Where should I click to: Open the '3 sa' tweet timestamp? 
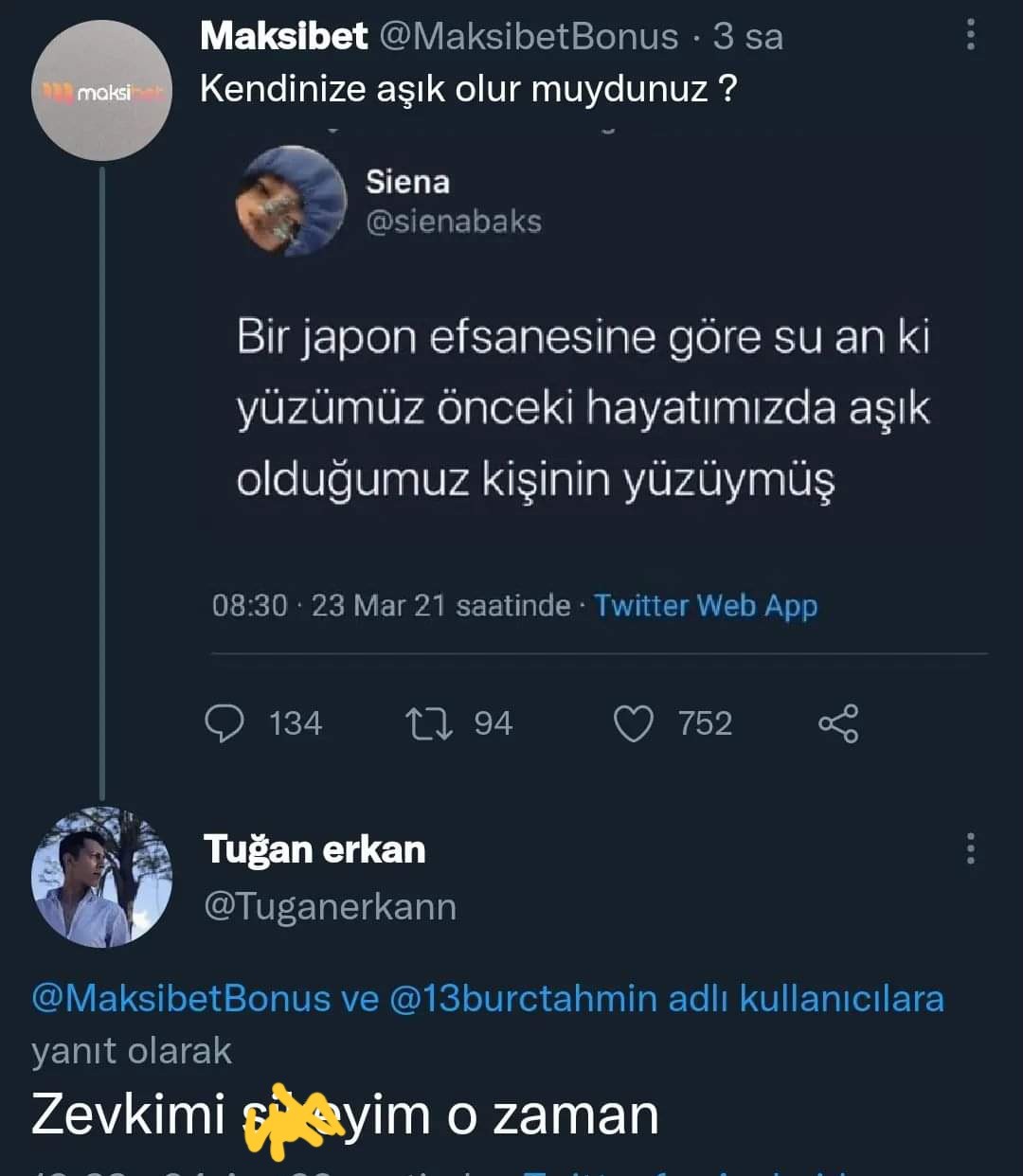[748, 37]
